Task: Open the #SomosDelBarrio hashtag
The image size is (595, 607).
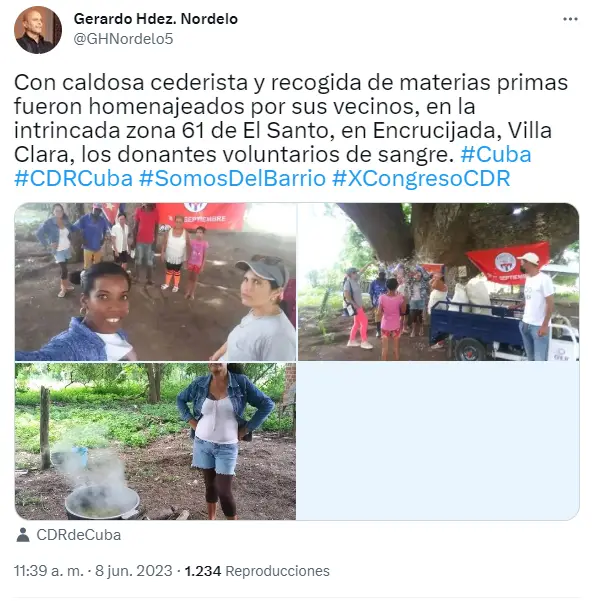Action: pyautogui.click(x=232, y=178)
